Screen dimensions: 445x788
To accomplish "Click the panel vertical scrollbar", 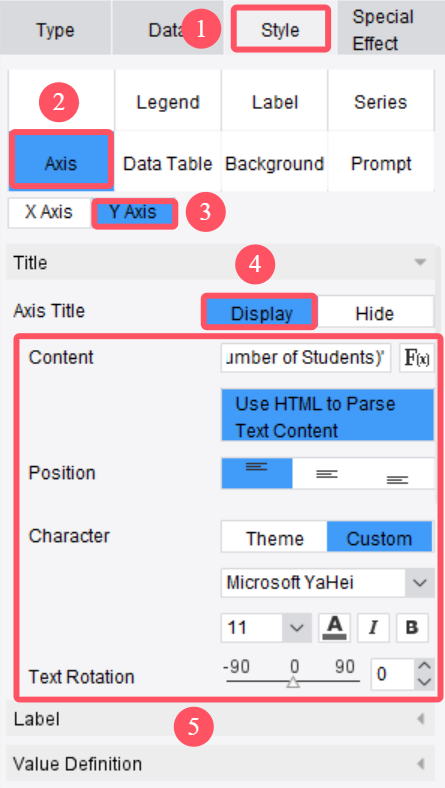I will (438, 374).
